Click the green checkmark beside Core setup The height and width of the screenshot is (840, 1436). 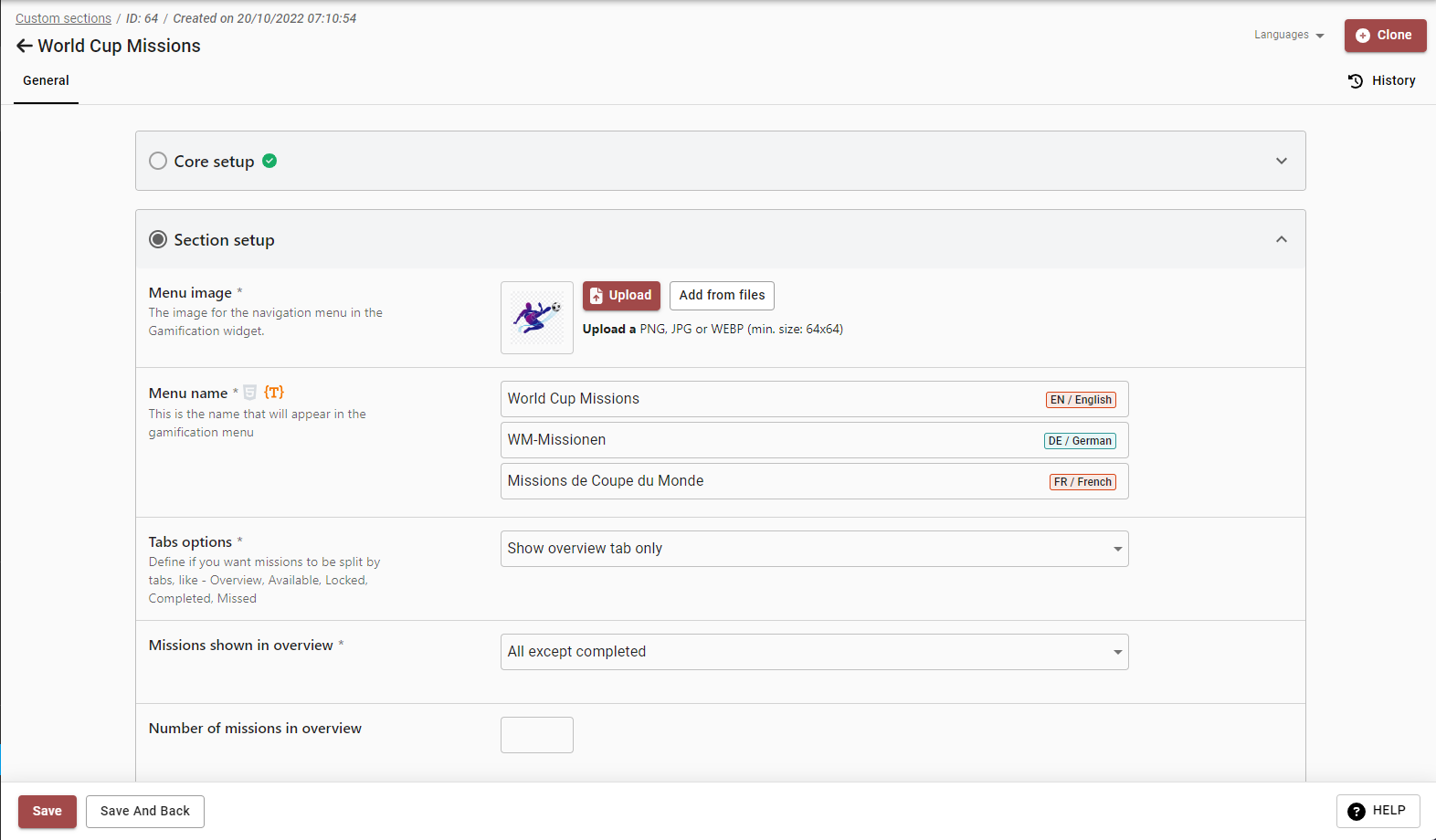(x=269, y=161)
